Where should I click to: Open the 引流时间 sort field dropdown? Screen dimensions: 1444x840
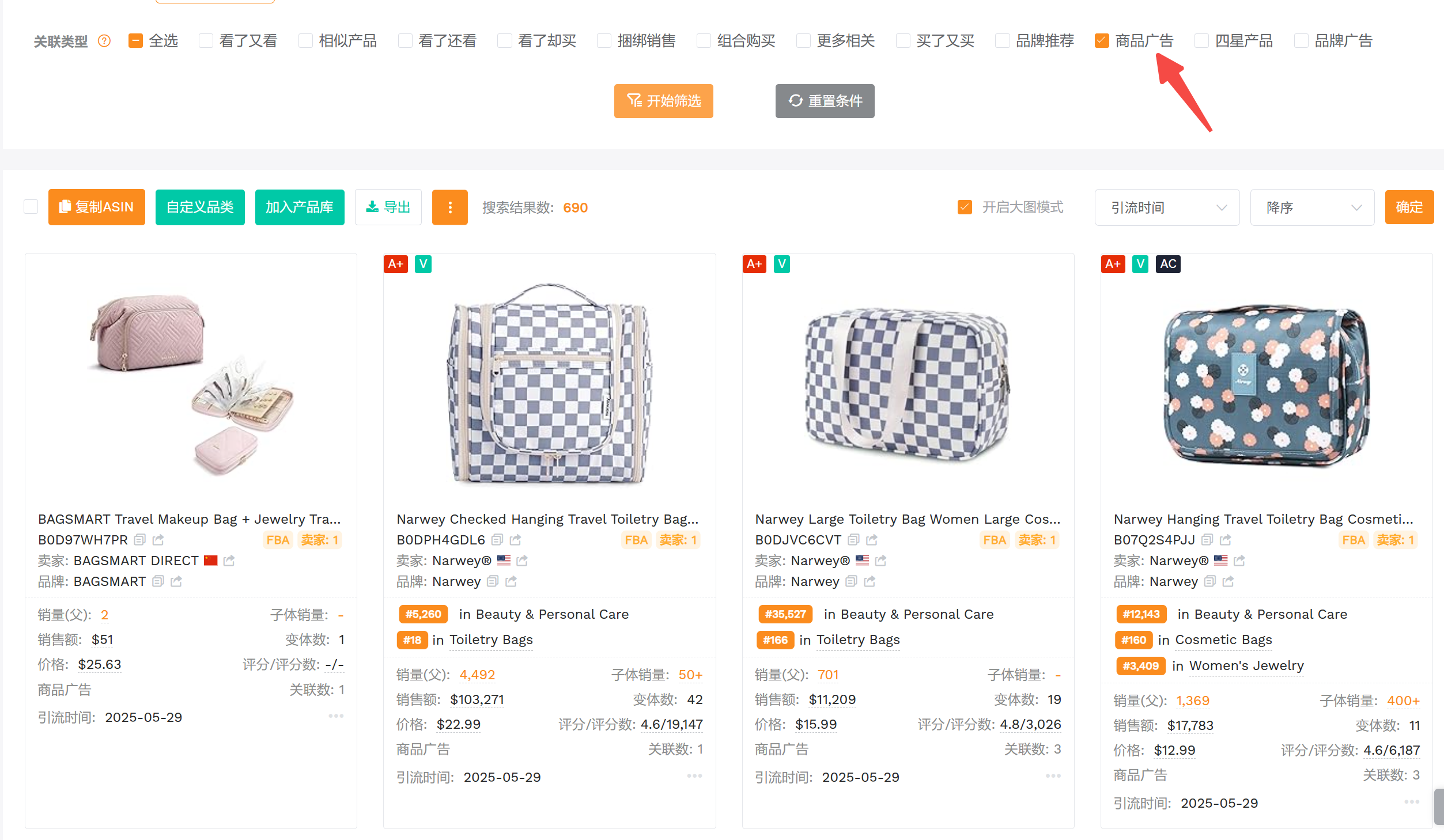(1167, 207)
